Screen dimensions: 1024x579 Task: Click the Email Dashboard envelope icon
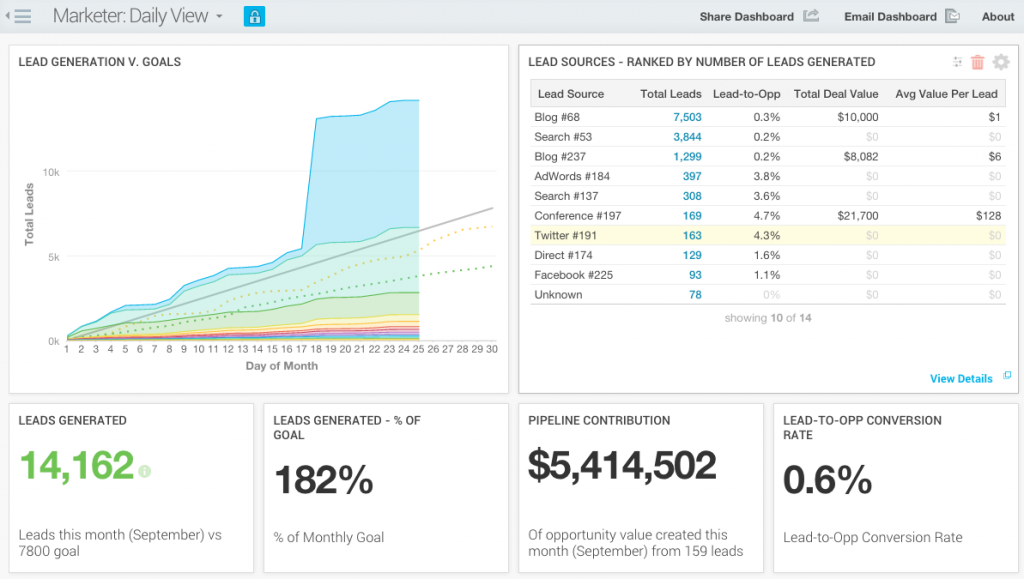point(952,16)
